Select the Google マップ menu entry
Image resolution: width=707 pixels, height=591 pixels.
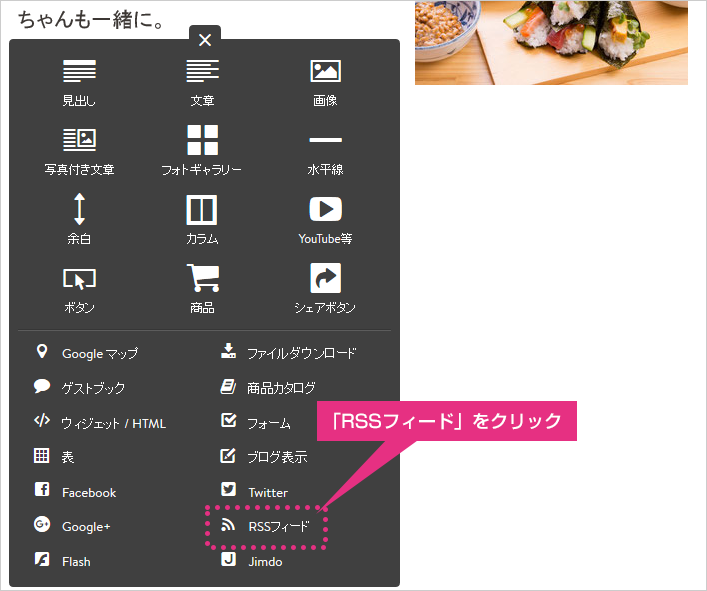pyautogui.click(x=100, y=353)
